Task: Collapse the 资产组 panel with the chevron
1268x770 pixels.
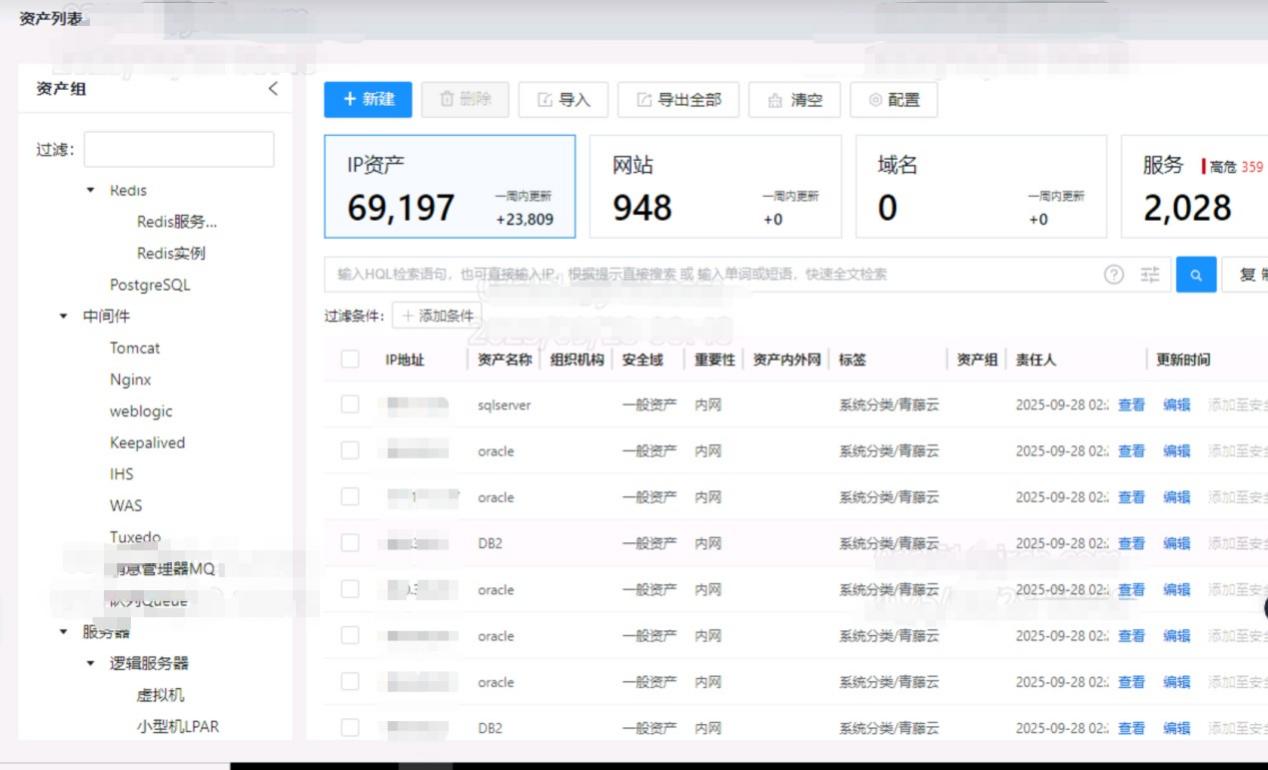Action: pos(273,89)
